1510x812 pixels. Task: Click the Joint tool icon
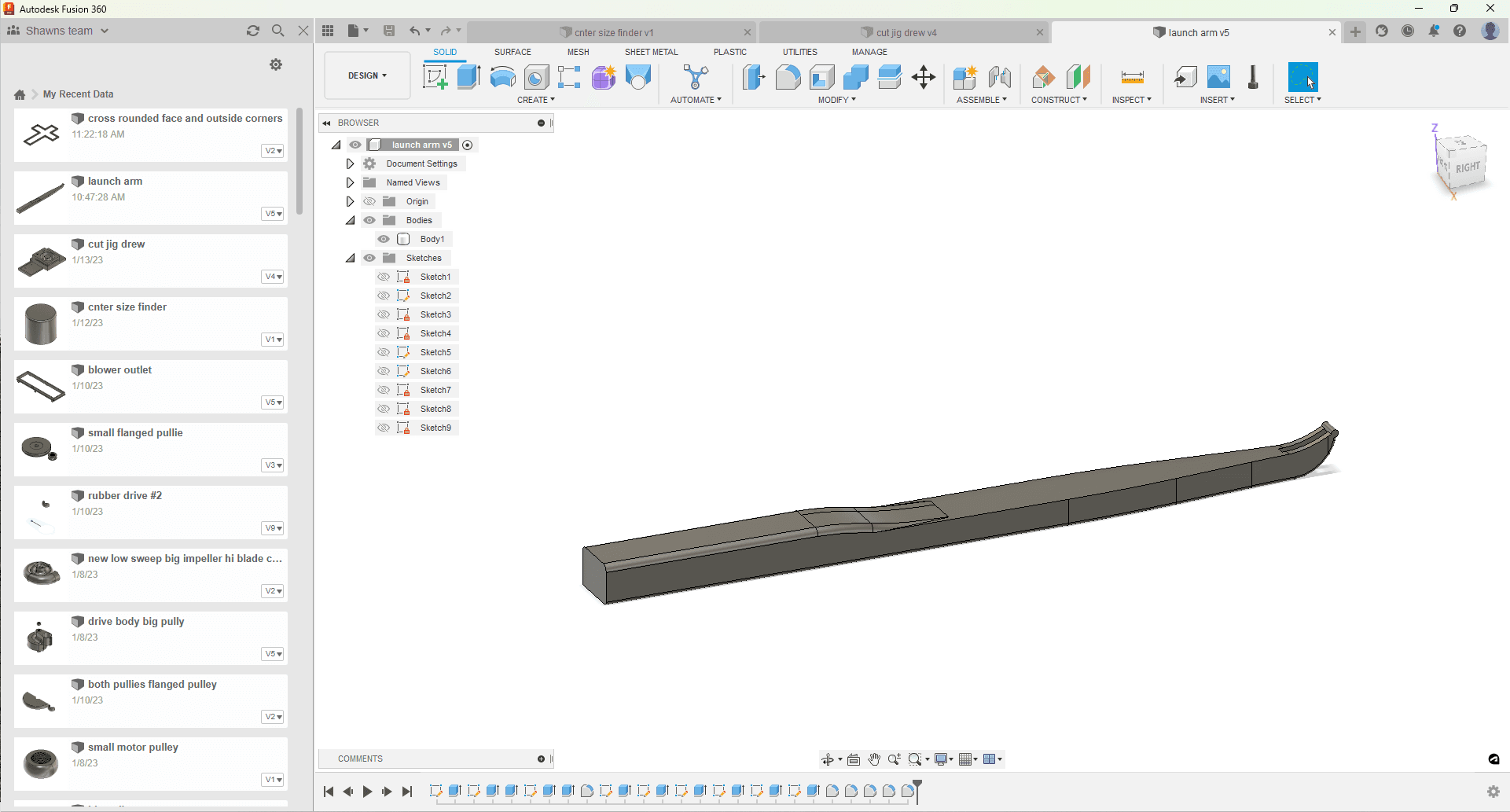click(999, 77)
